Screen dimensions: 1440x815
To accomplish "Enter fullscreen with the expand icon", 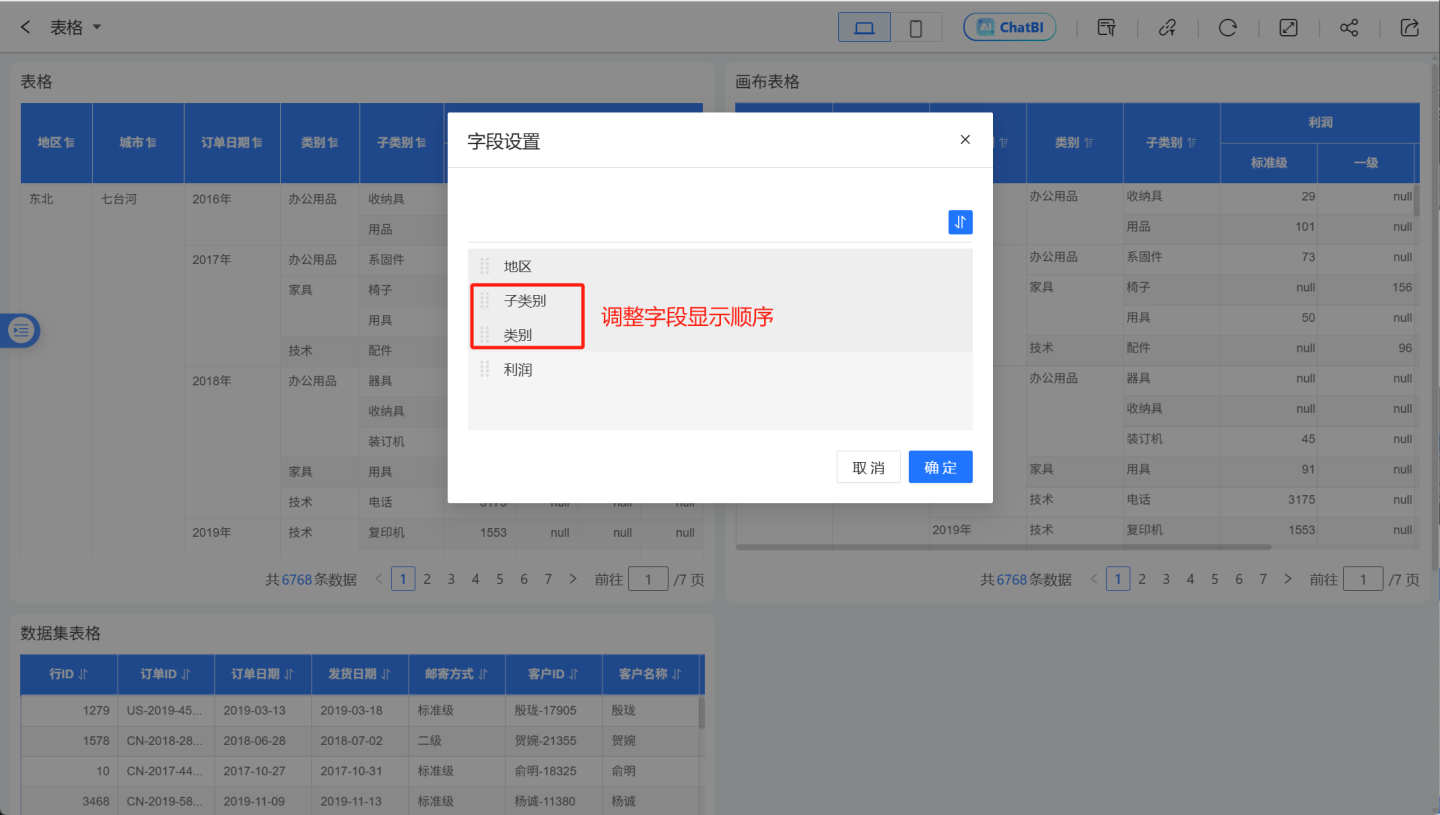I will coord(1288,27).
